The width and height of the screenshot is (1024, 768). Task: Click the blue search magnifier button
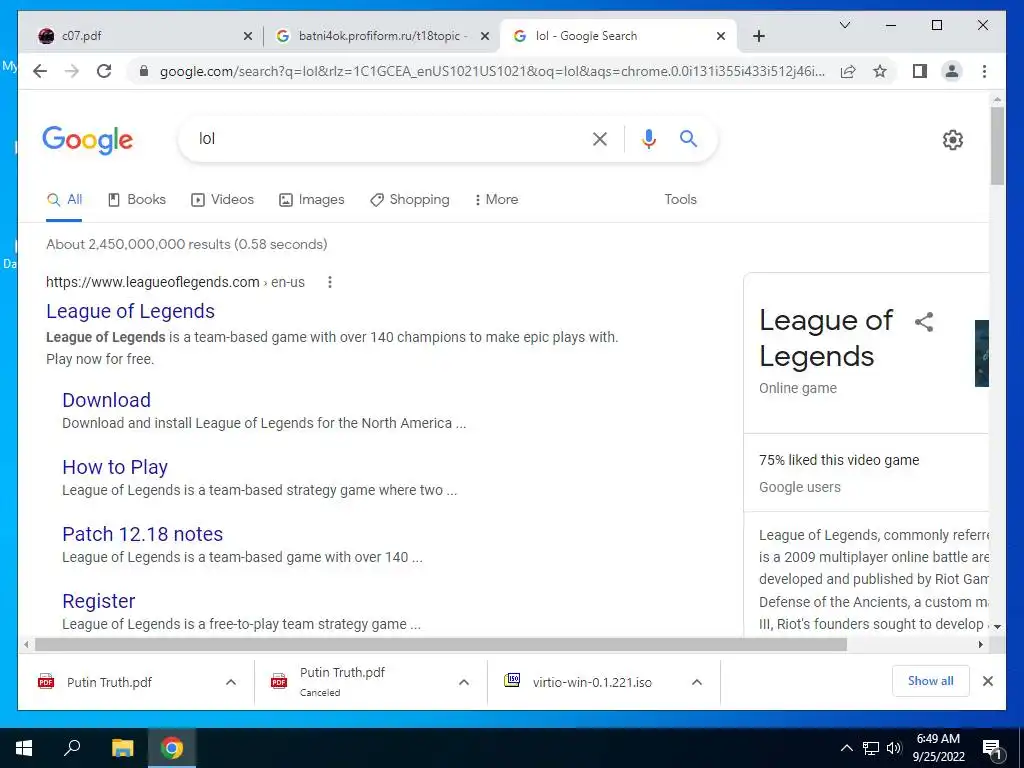688,138
